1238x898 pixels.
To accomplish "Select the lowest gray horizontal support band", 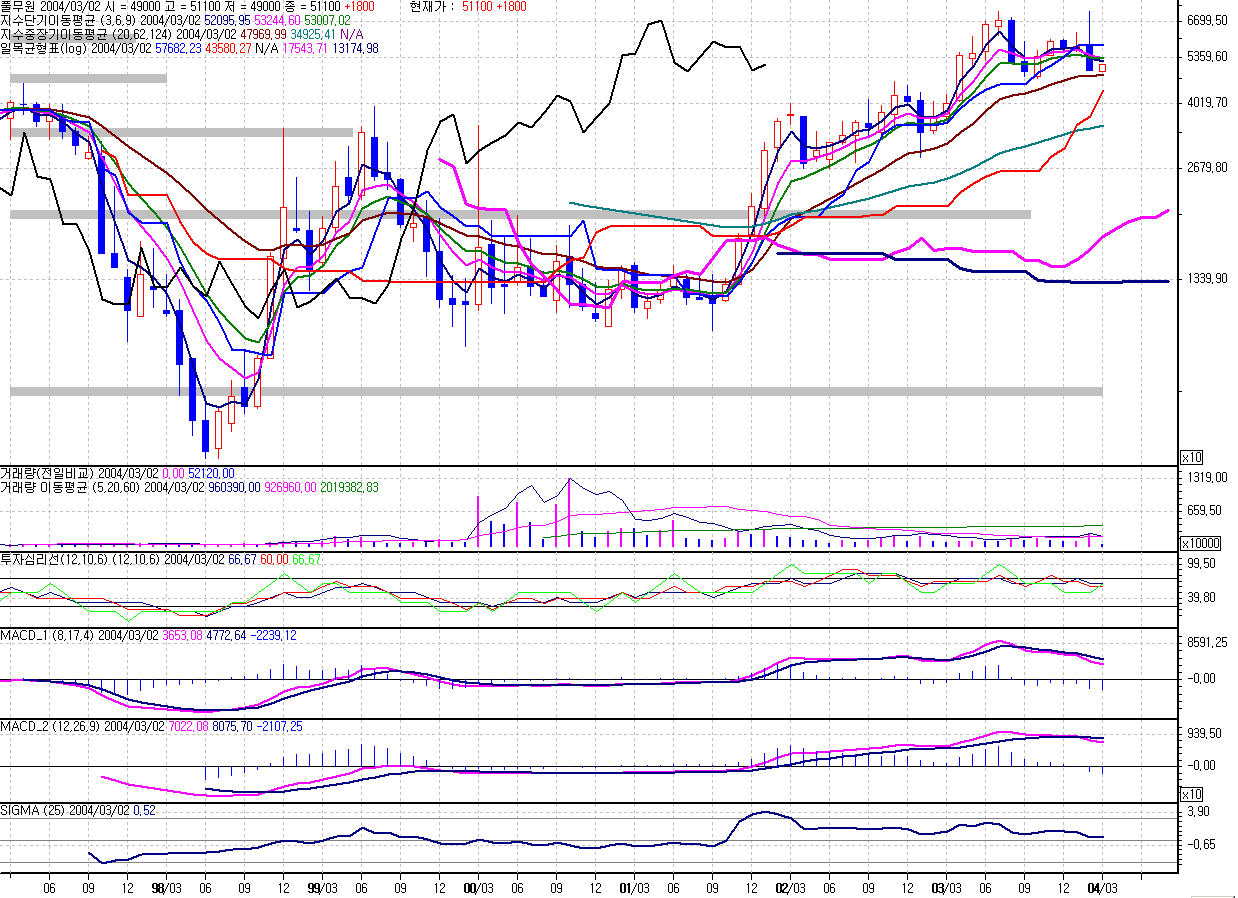I will point(555,391).
